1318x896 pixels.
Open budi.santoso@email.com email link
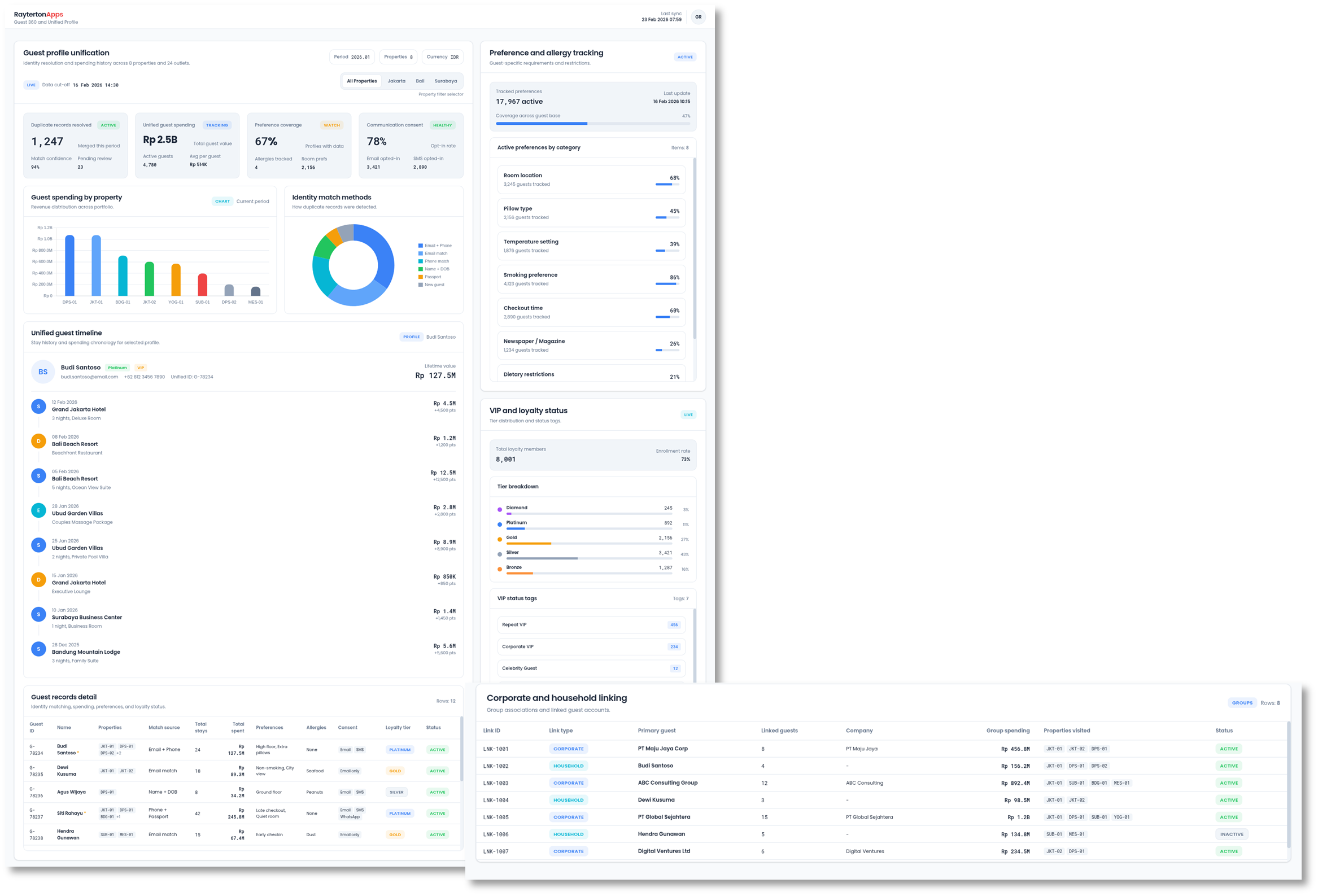(x=91, y=377)
